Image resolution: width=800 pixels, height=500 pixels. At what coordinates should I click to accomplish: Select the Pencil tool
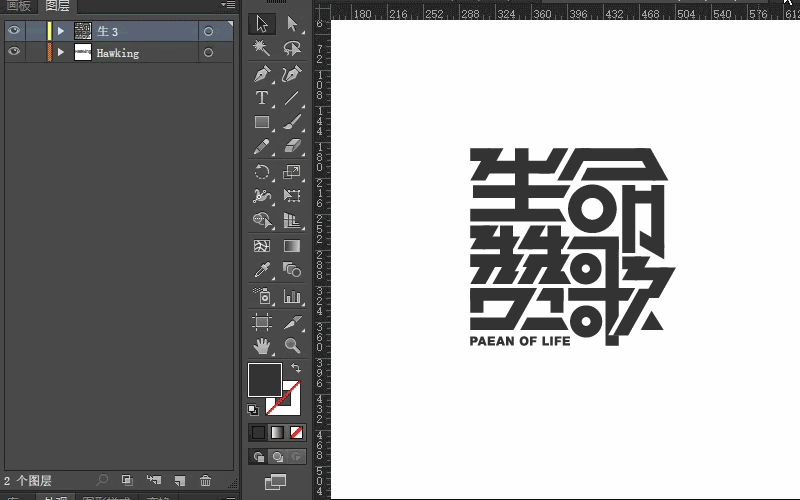click(262, 147)
